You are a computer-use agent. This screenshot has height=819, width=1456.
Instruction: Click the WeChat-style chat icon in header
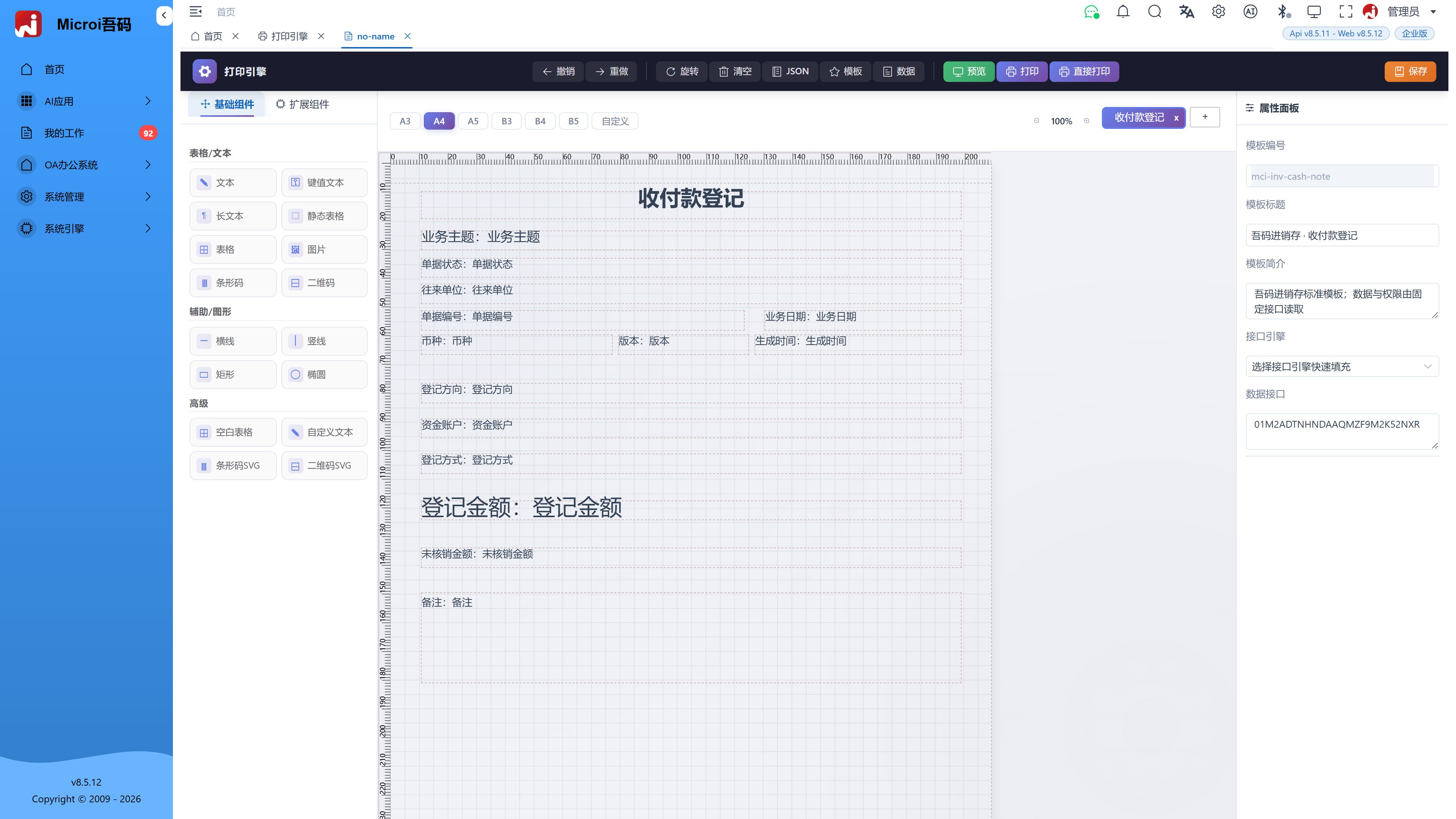click(1091, 12)
